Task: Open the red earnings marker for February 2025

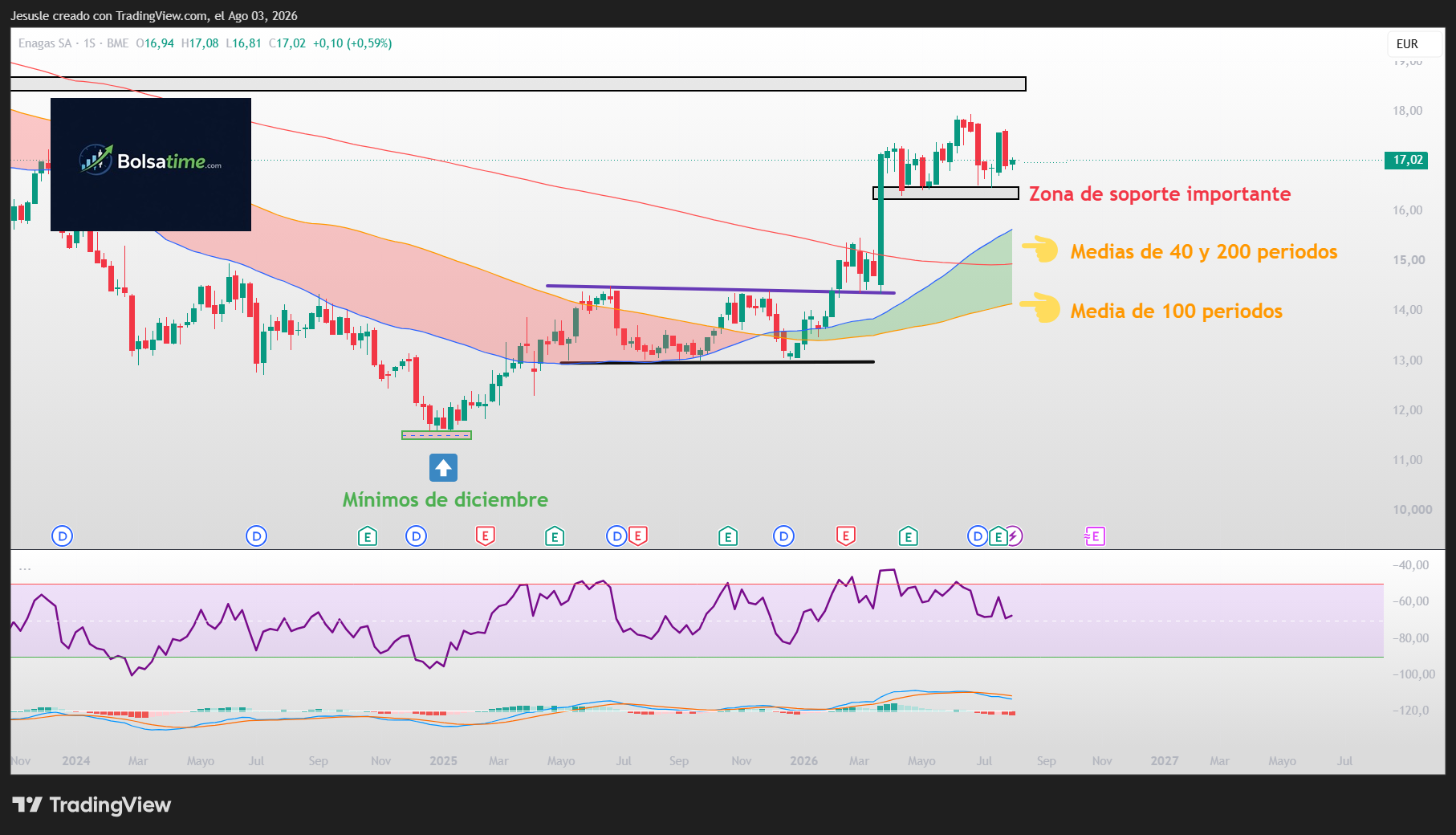Action: click(485, 536)
